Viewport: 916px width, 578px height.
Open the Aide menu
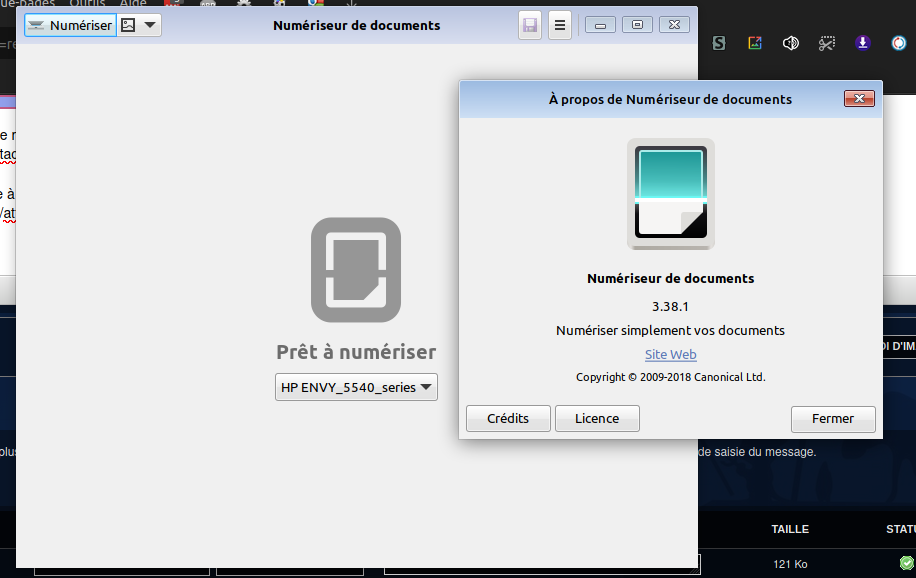[x=133, y=4]
